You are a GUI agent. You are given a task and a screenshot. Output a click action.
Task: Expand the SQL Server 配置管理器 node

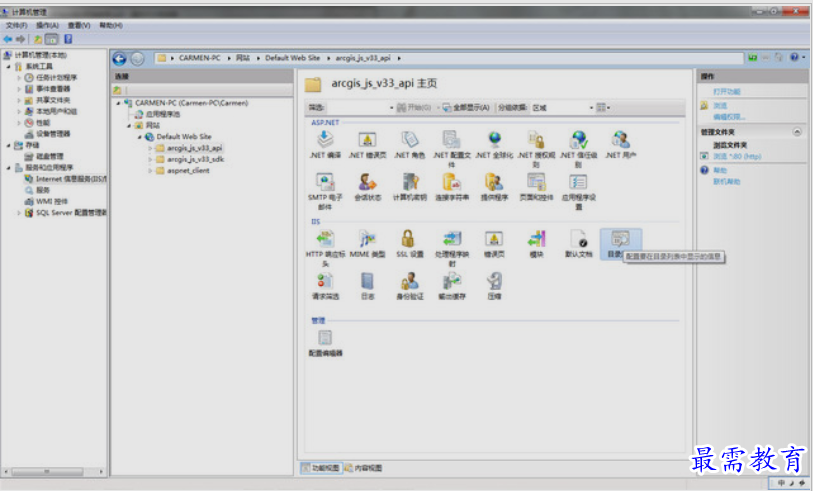point(19,213)
